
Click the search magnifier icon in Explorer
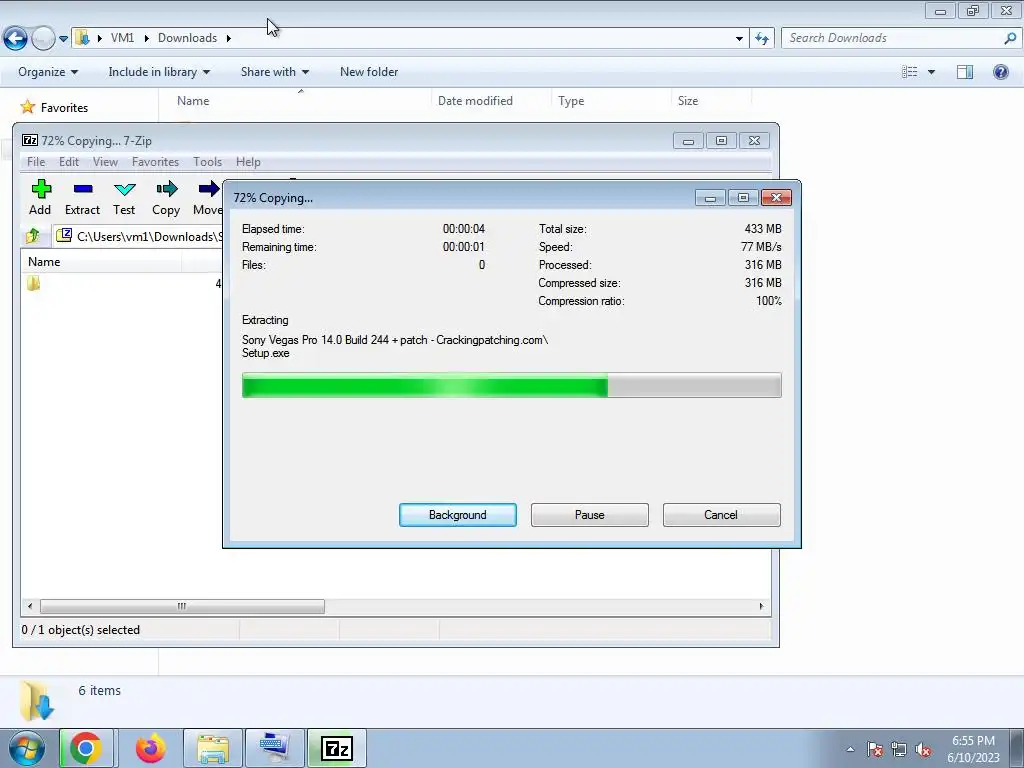coord(1010,38)
